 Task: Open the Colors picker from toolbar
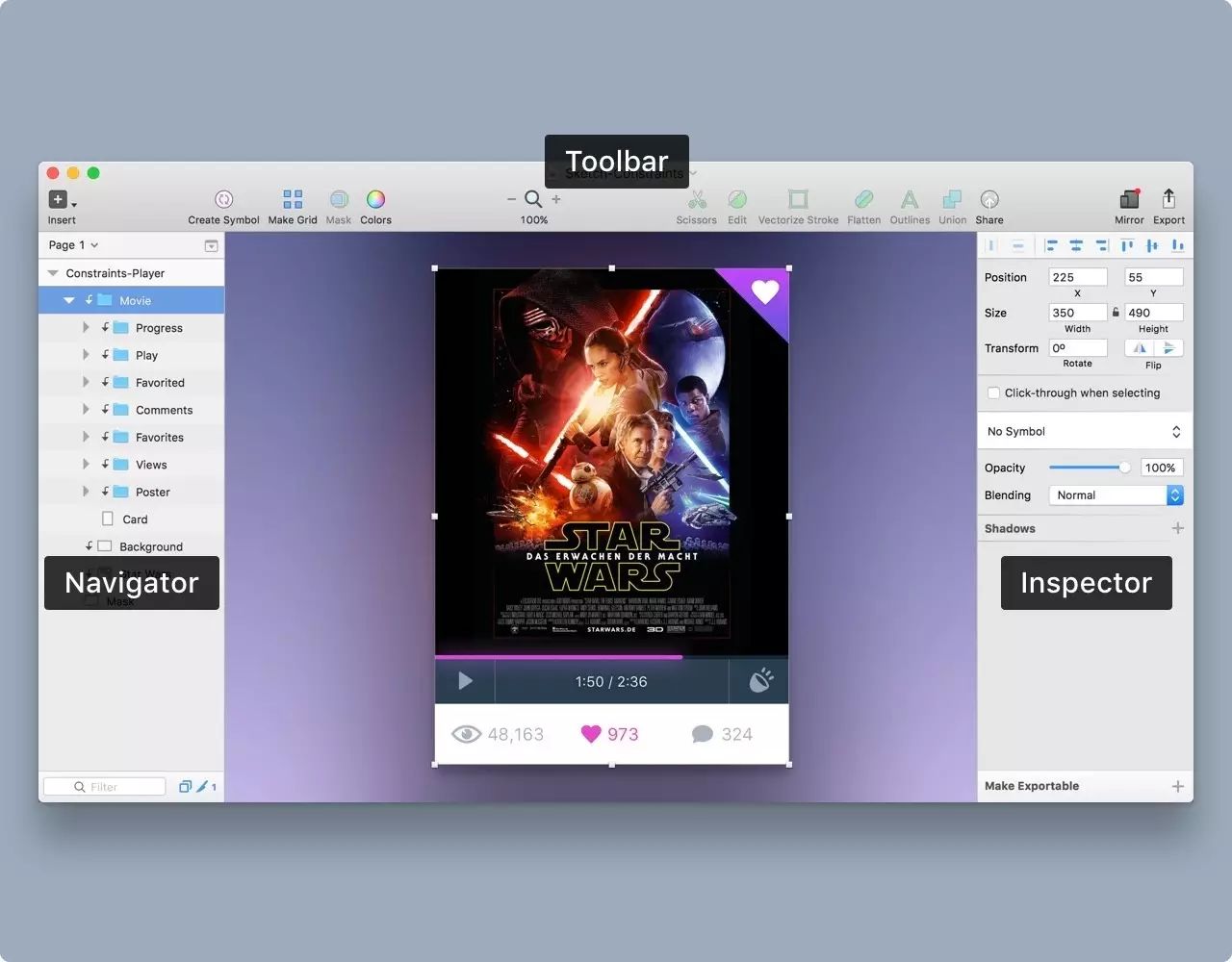pos(375,199)
